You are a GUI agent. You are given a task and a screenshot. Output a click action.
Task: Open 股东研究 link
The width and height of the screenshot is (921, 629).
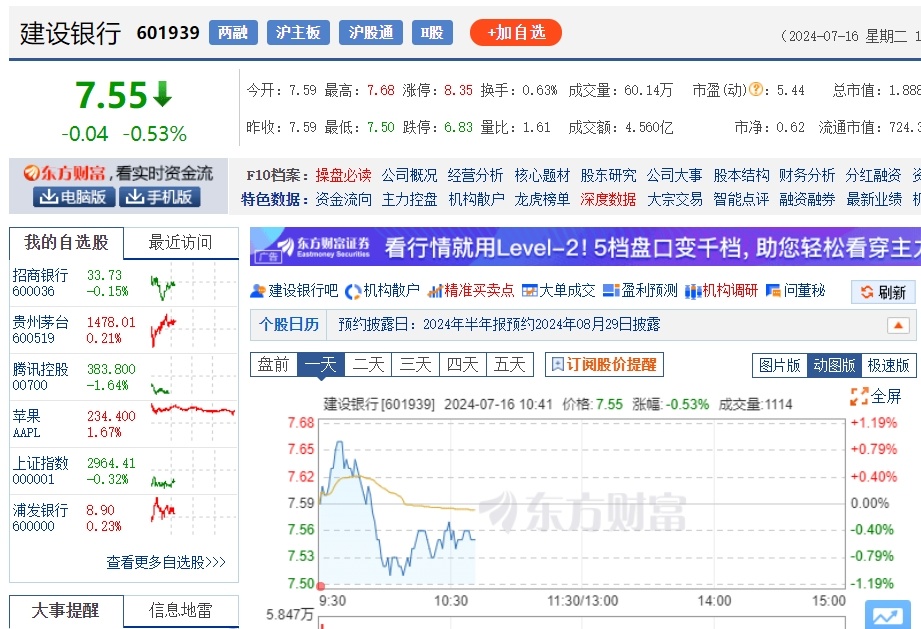coord(609,175)
